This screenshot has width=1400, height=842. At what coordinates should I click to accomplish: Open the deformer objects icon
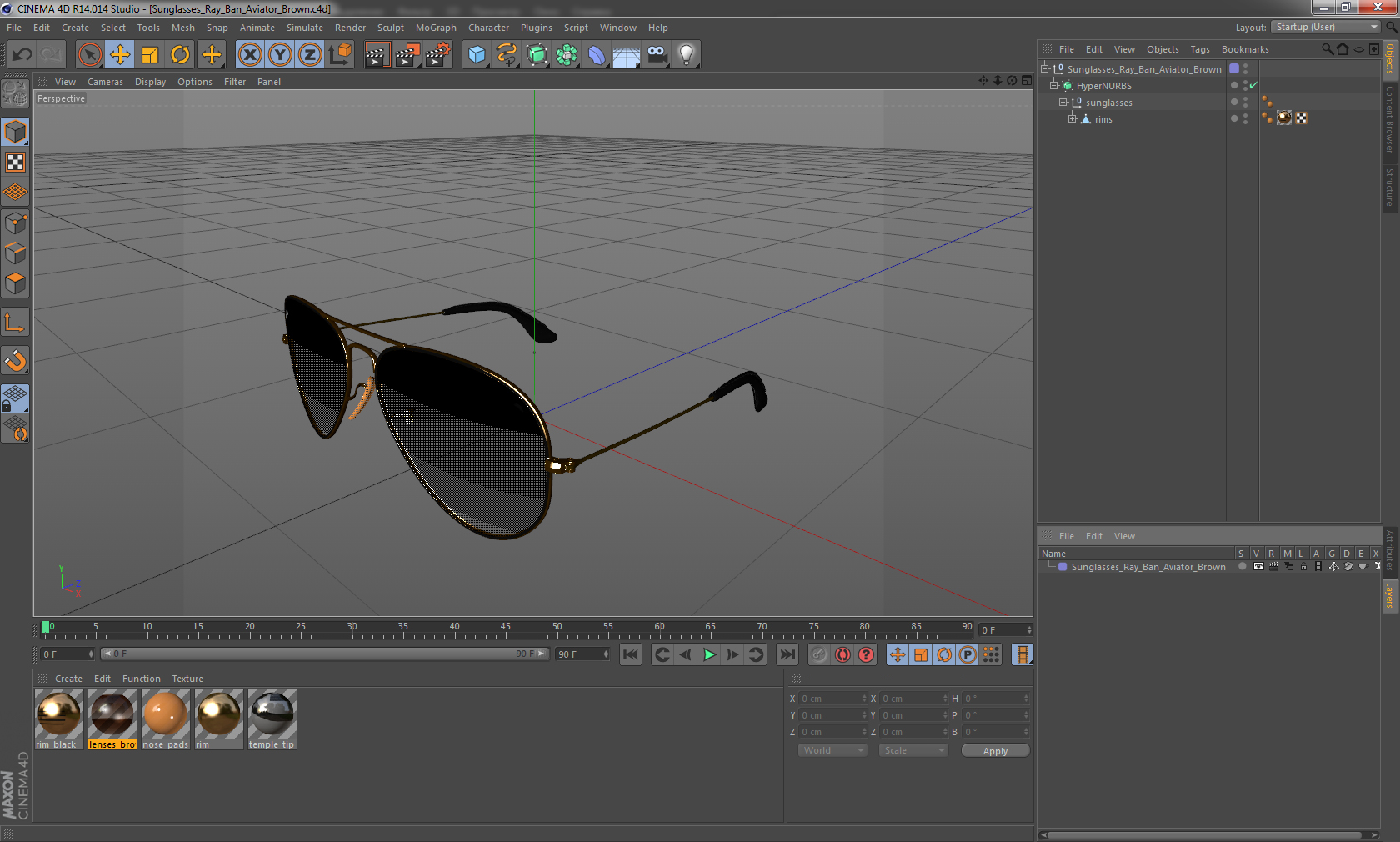coord(597,55)
